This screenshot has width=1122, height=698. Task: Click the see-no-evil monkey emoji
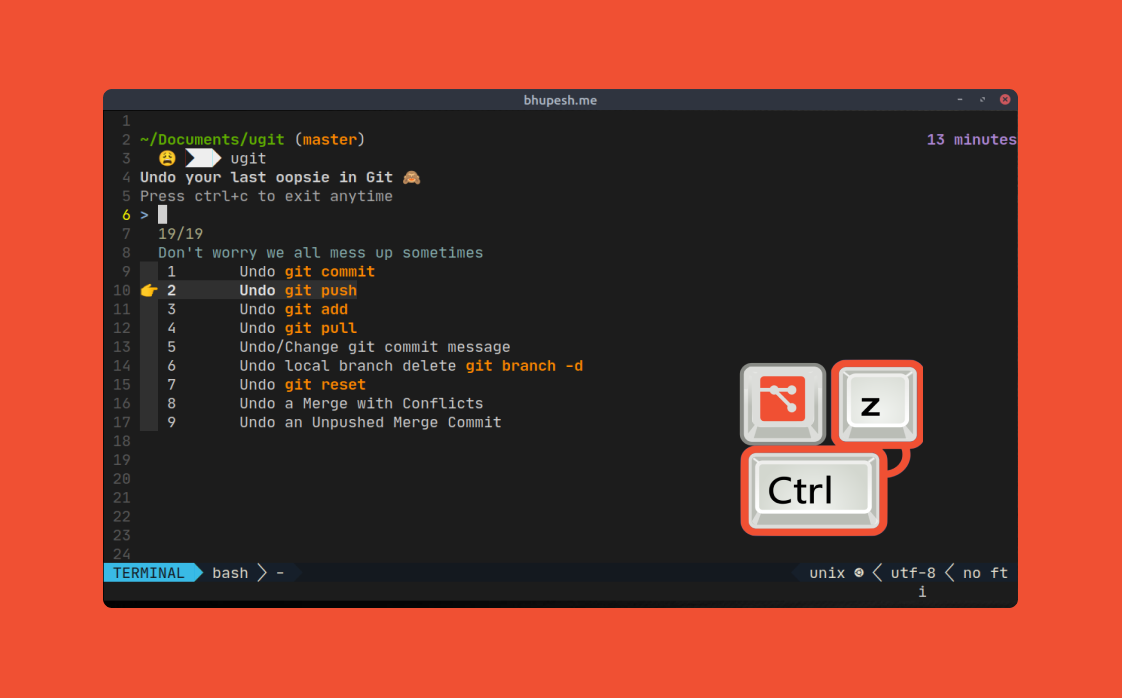click(x=411, y=177)
